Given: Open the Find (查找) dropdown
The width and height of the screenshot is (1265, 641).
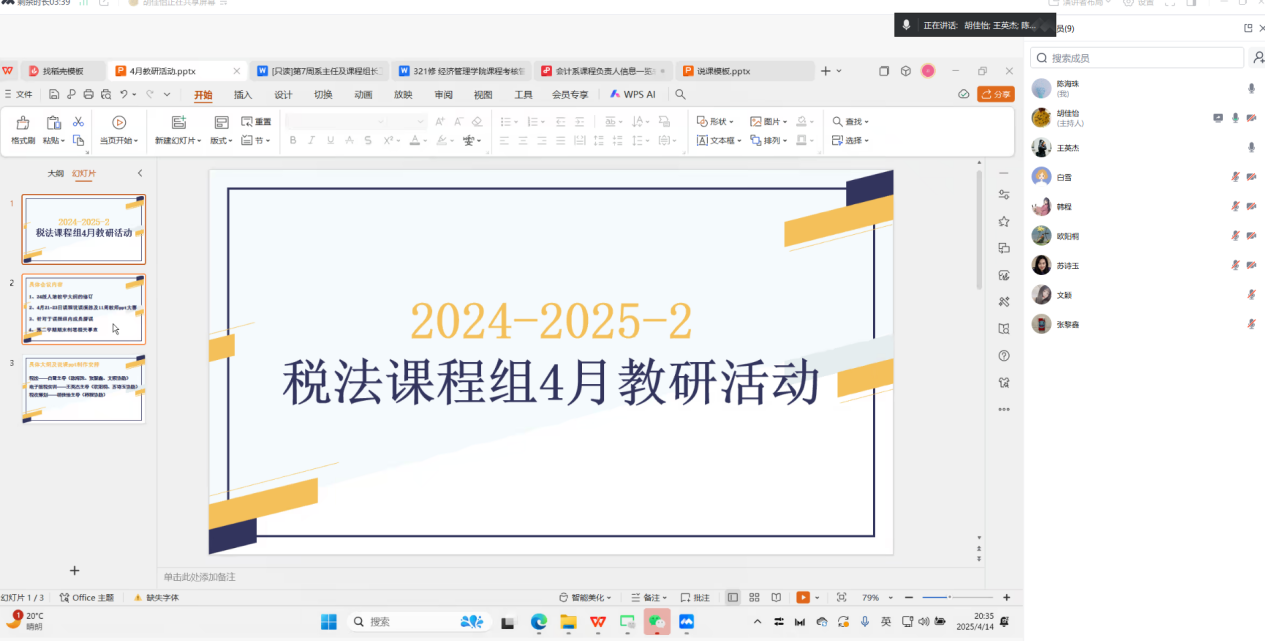Looking at the screenshot, I should 850,122.
